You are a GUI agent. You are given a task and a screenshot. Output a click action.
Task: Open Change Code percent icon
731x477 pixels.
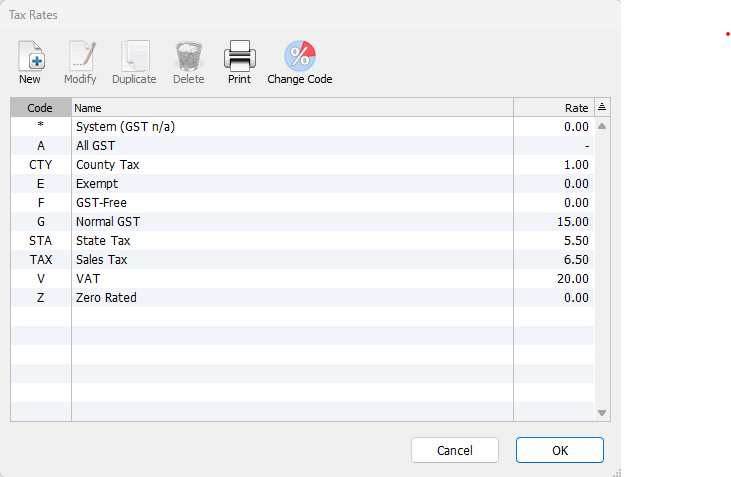300,56
